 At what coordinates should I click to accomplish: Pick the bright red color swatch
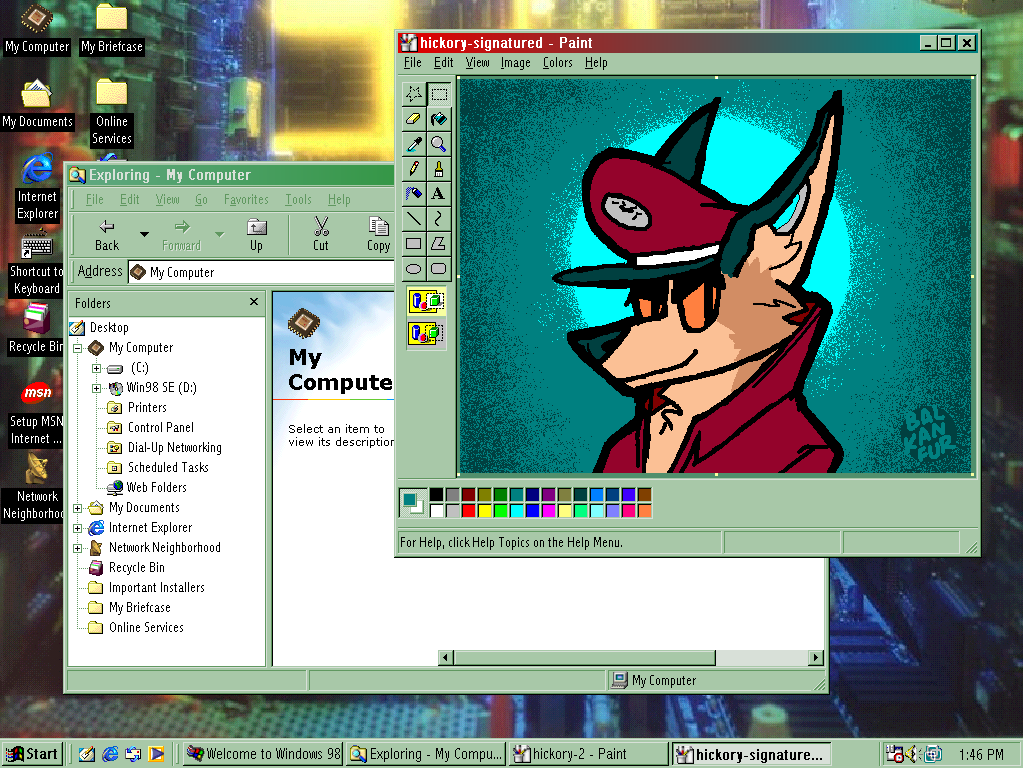(468, 511)
